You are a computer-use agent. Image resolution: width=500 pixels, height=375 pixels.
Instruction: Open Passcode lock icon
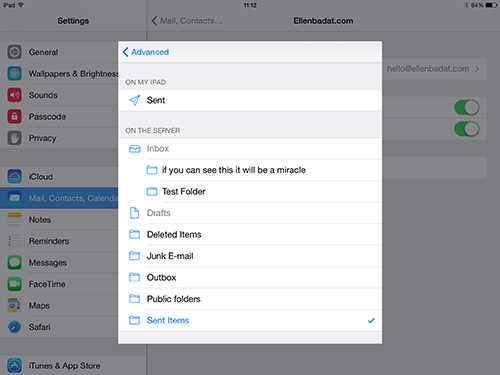(14, 116)
